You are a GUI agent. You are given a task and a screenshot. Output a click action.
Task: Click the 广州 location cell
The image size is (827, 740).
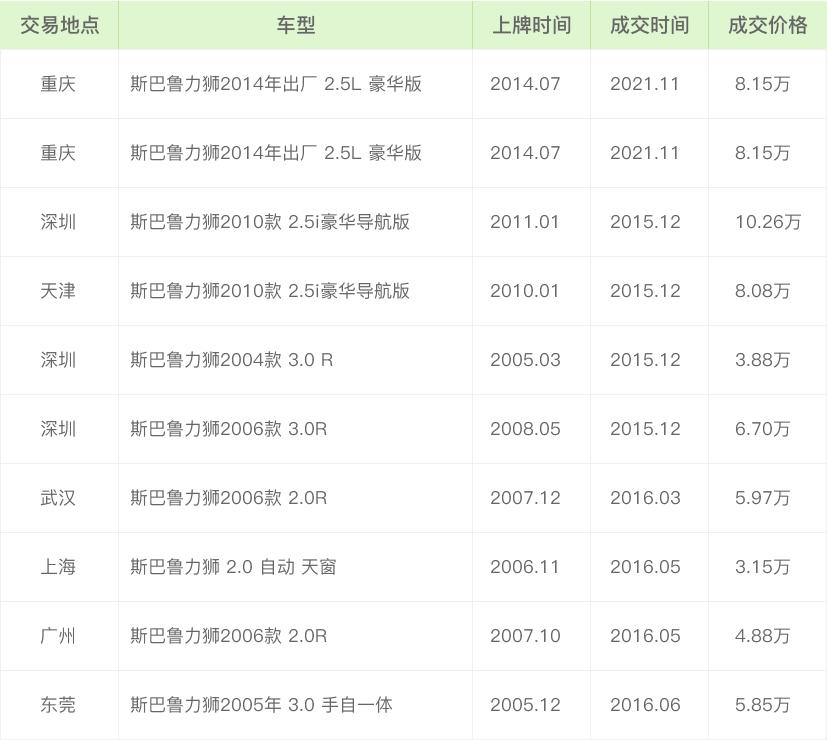coord(58,637)
